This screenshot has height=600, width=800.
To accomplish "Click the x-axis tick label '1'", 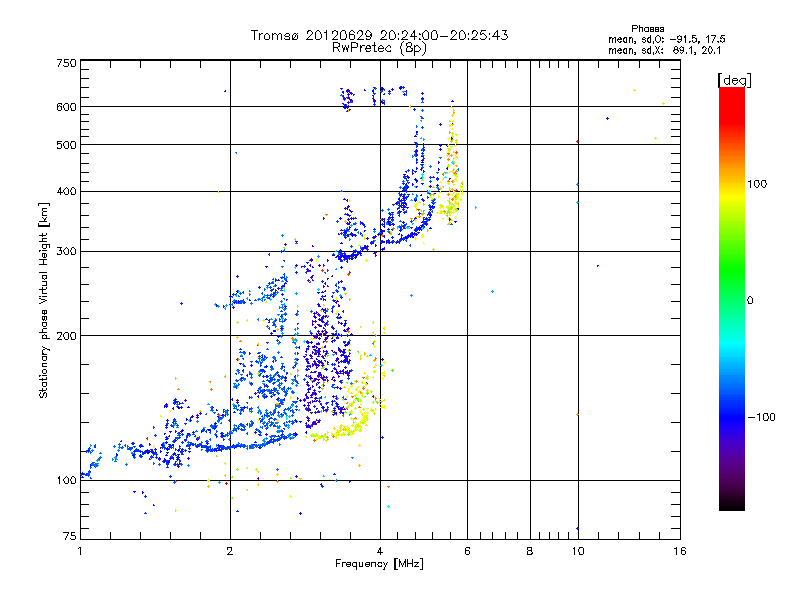I will point(80,551).
